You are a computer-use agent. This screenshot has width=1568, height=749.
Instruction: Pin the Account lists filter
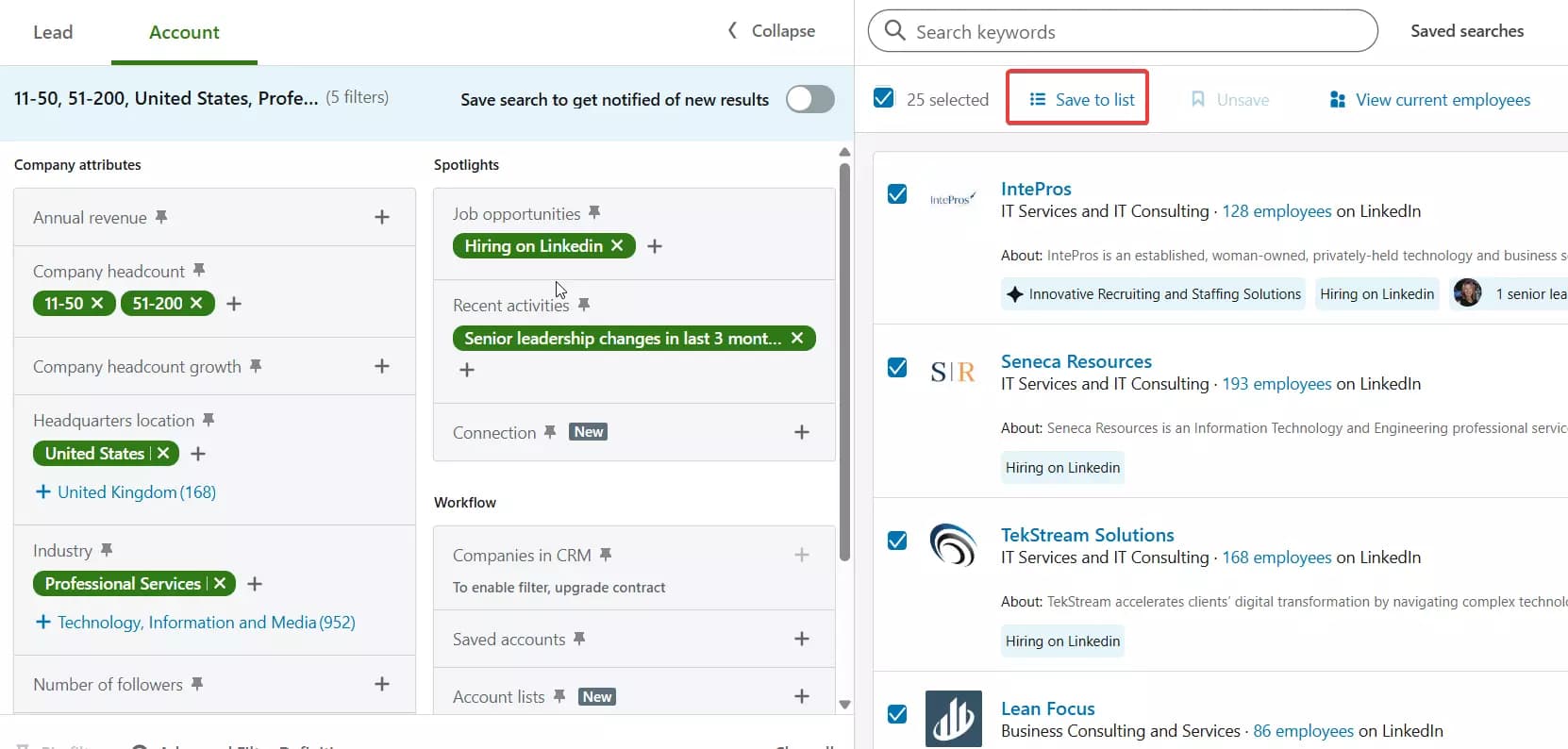559,696
